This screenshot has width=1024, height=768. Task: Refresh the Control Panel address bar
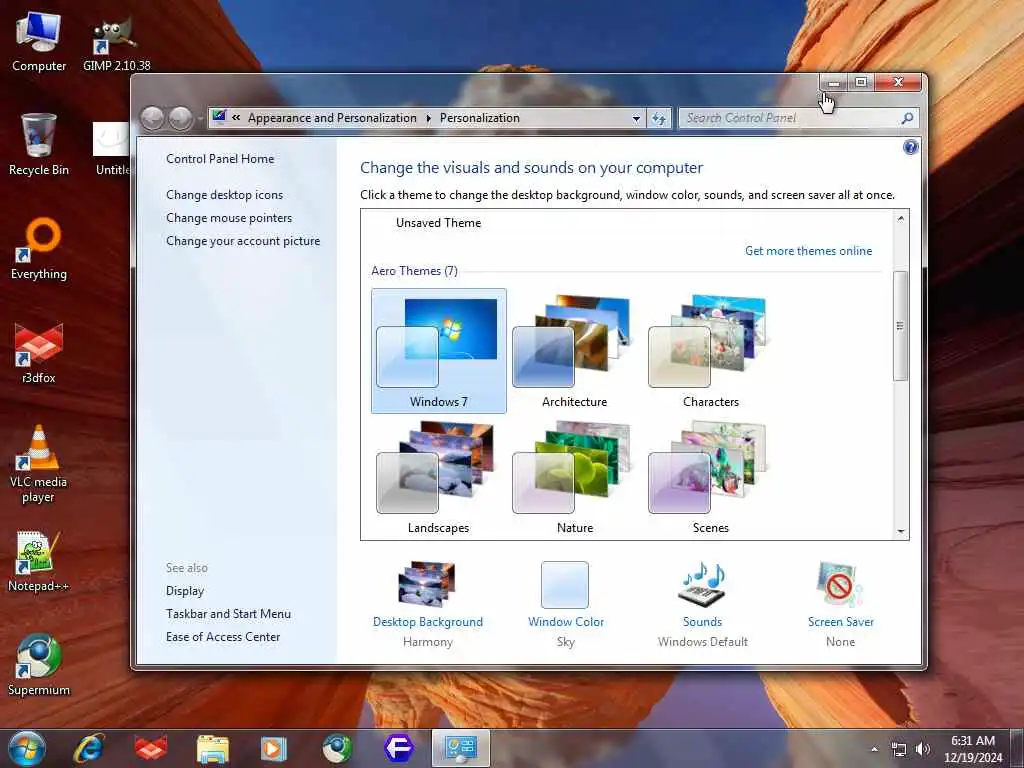[659, 118]
